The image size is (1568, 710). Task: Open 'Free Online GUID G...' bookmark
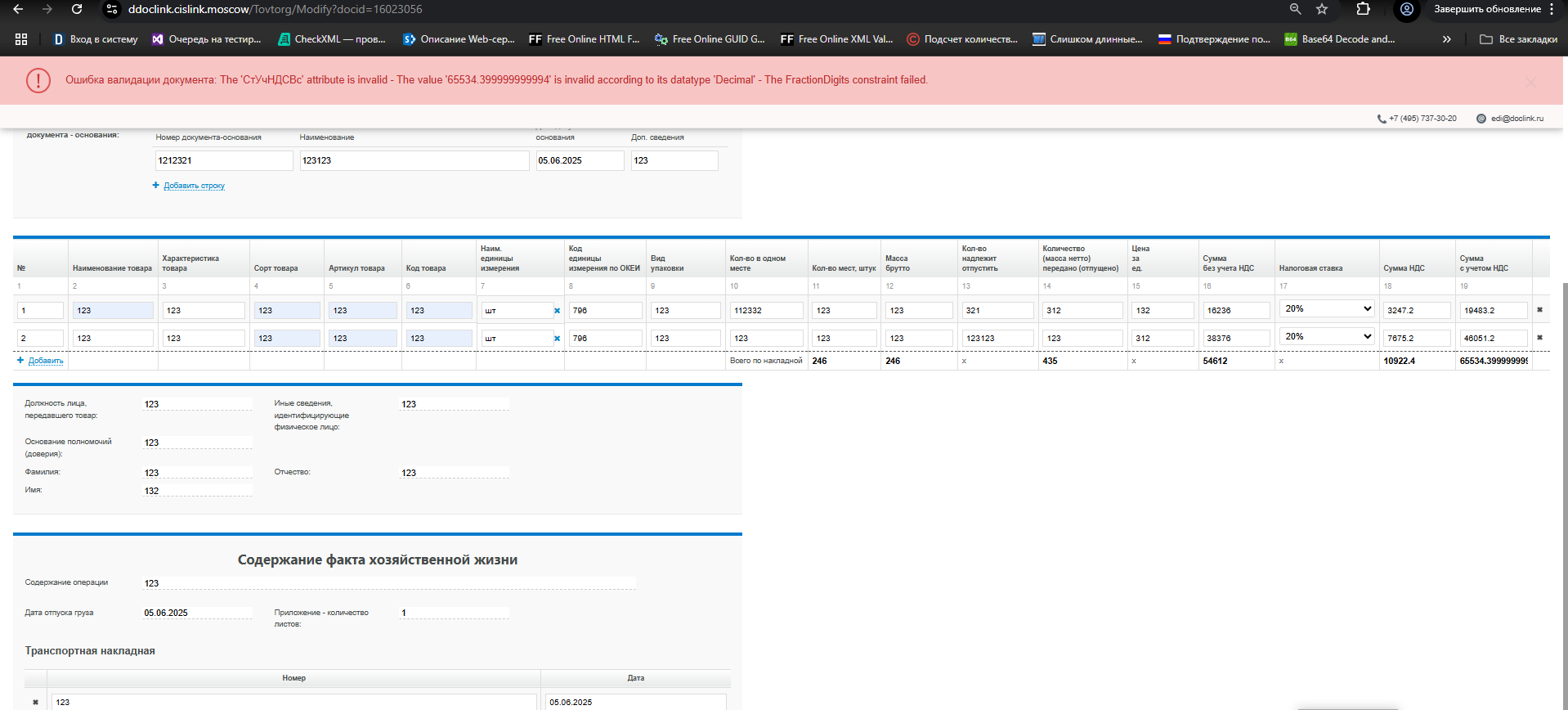point(710,38)
